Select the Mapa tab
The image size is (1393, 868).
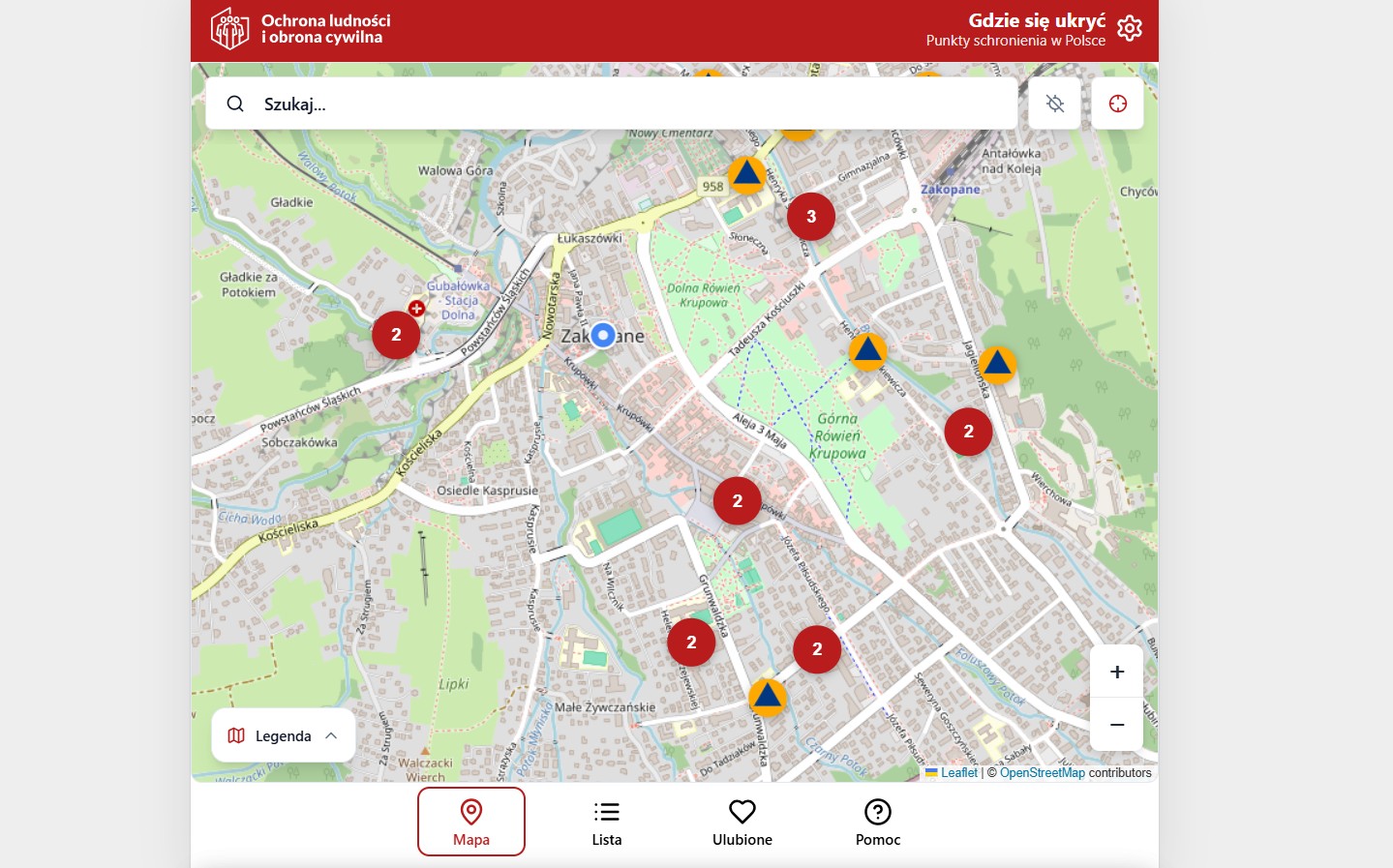point(471,822)
